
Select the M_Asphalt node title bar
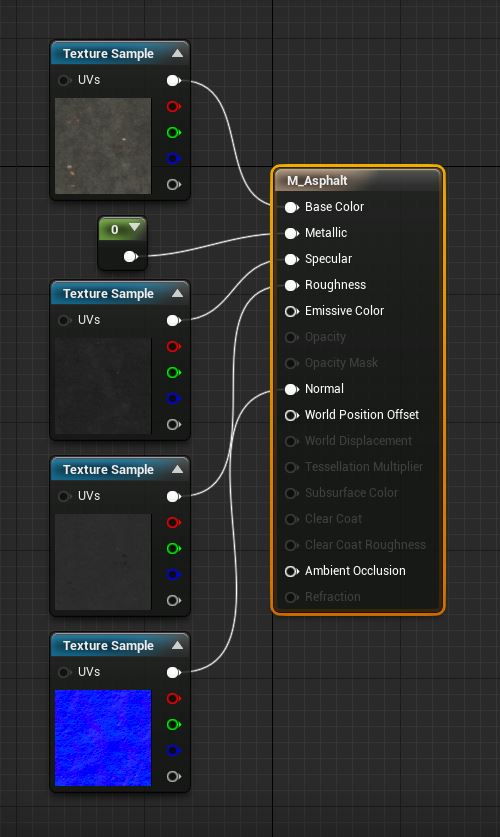point(358,180)
